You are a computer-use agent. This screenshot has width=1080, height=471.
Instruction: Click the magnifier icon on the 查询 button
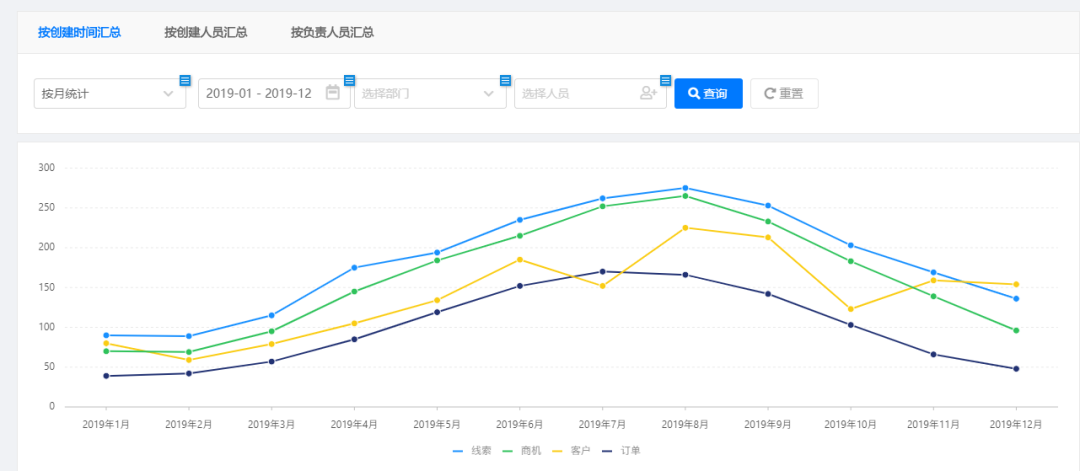tap(694, 93)
